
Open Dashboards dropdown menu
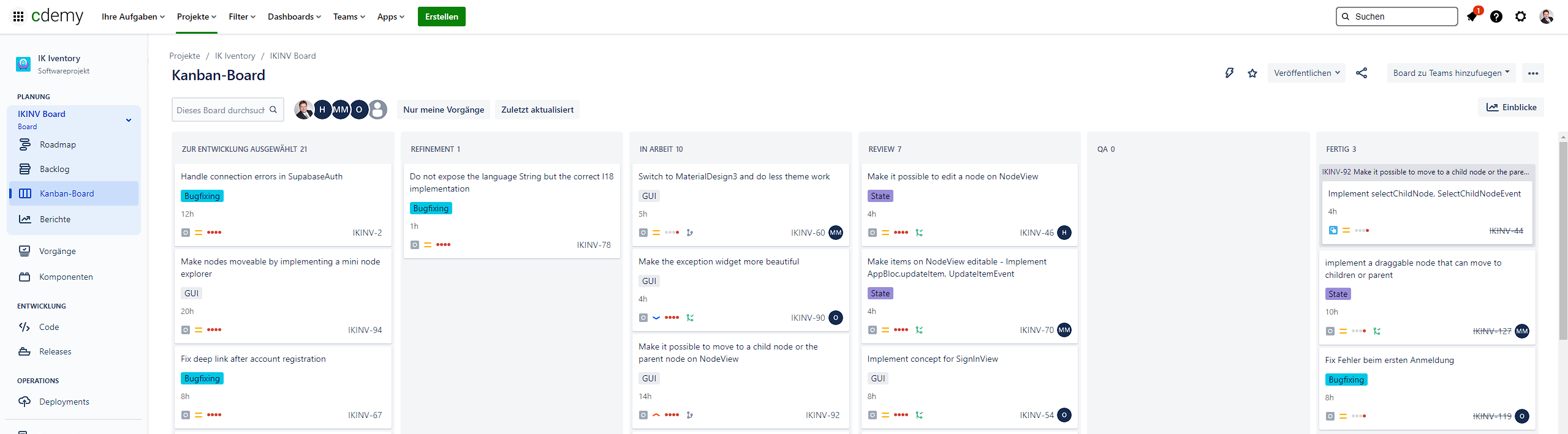(294, 17)
